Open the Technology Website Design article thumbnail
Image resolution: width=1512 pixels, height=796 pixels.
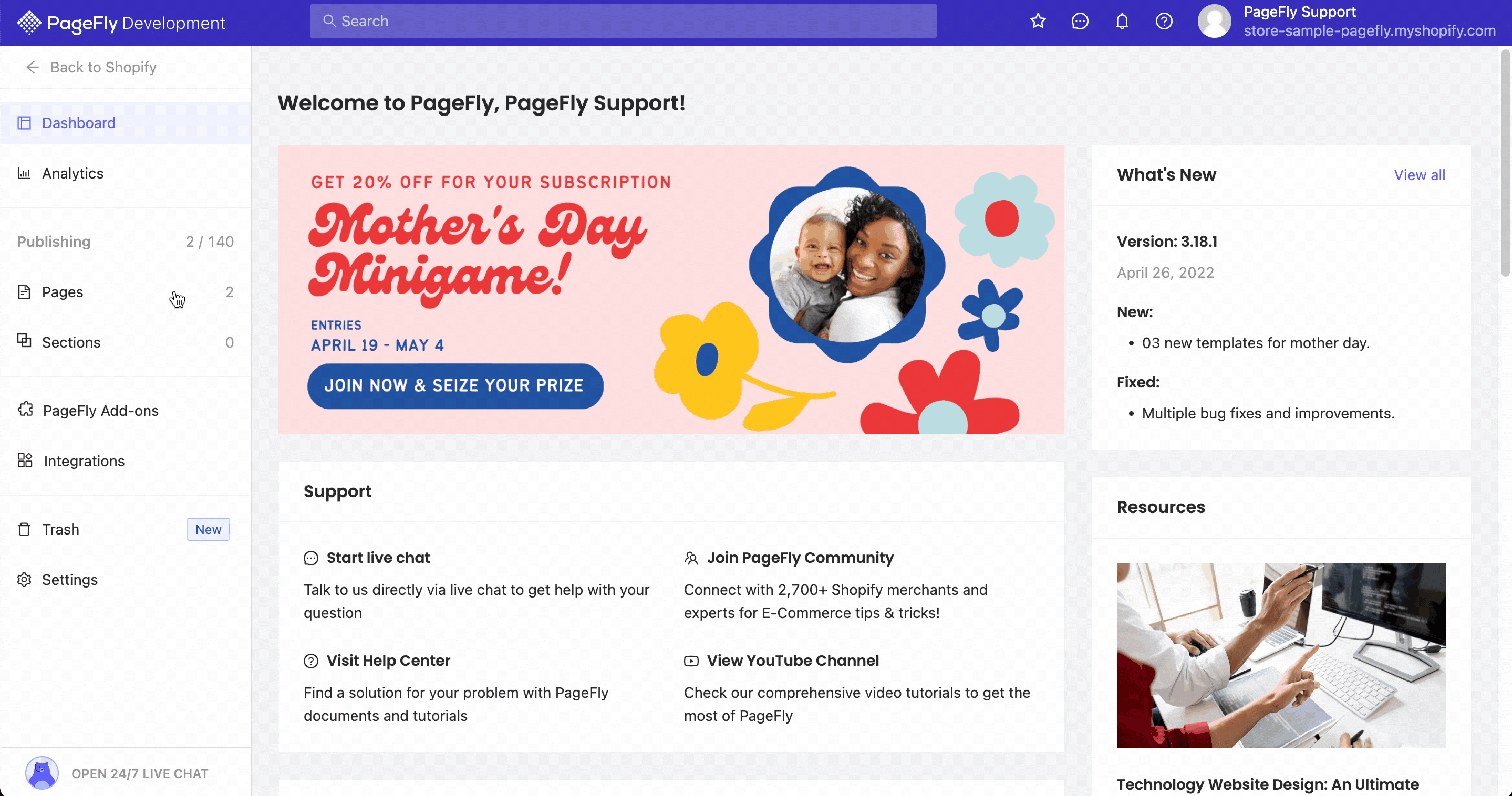(1281, 655)
